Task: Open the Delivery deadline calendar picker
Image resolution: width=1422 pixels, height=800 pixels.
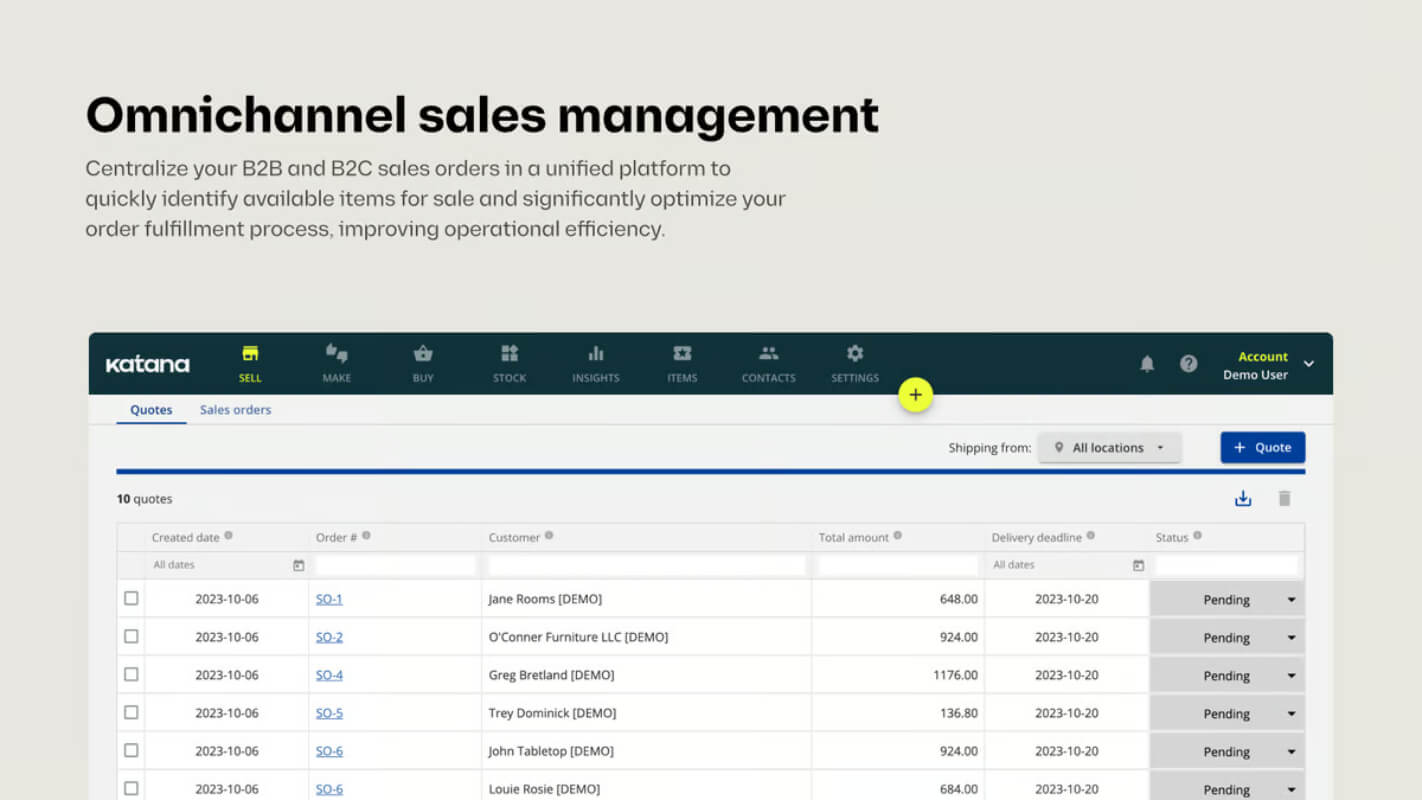Action: click(1138, 565)
